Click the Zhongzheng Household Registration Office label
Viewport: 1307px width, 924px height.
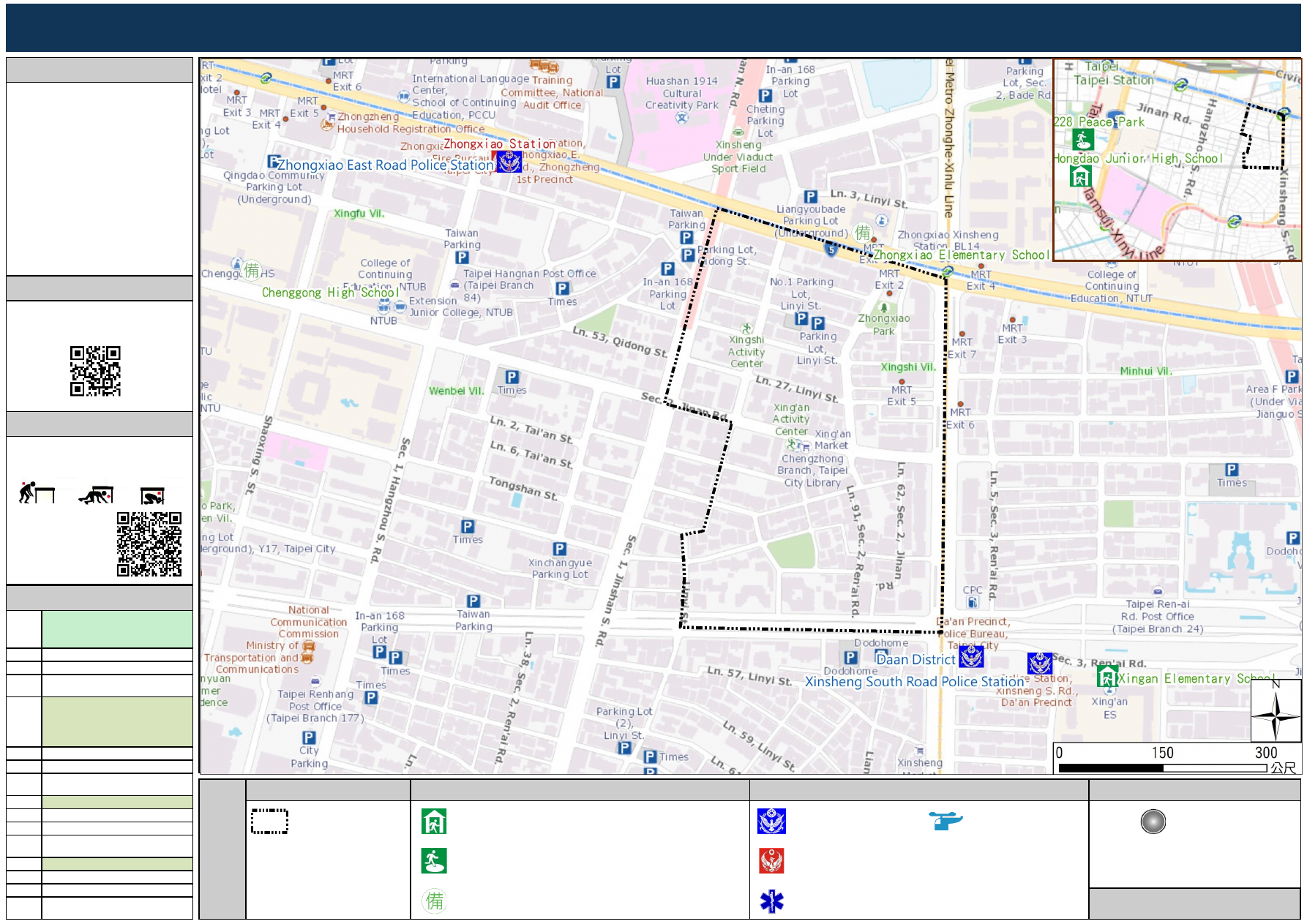[x=410, y=123]
